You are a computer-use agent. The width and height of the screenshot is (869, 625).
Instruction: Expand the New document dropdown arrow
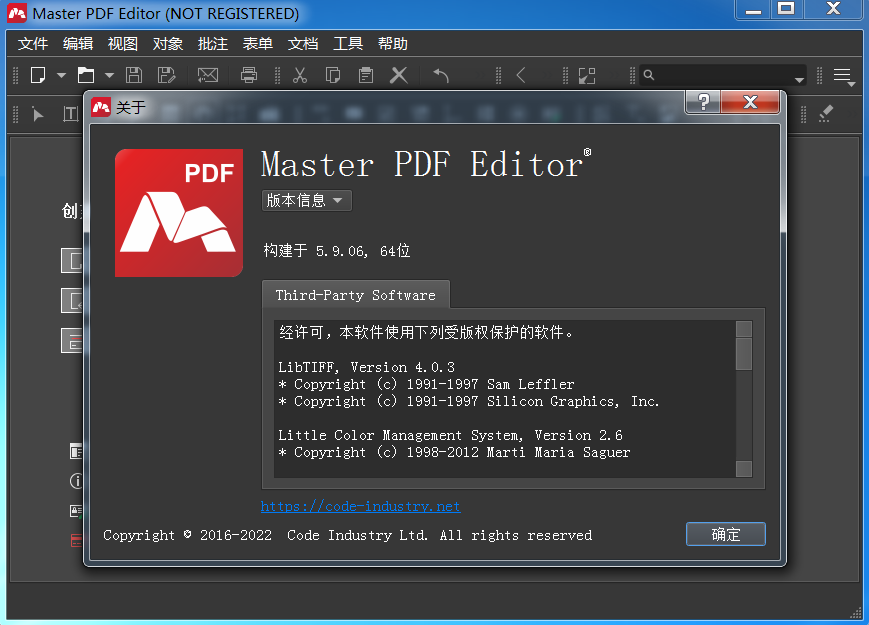click(61, 75)
